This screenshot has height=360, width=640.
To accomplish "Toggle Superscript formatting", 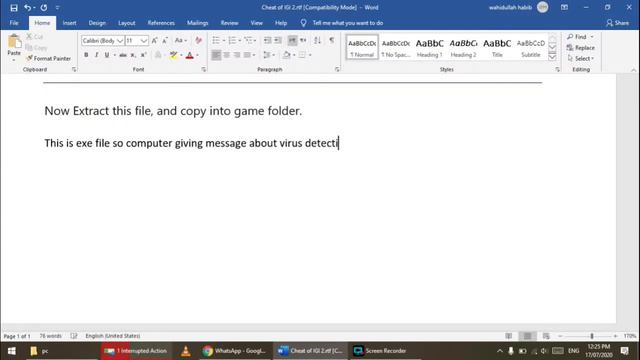I will coord(143,55).
